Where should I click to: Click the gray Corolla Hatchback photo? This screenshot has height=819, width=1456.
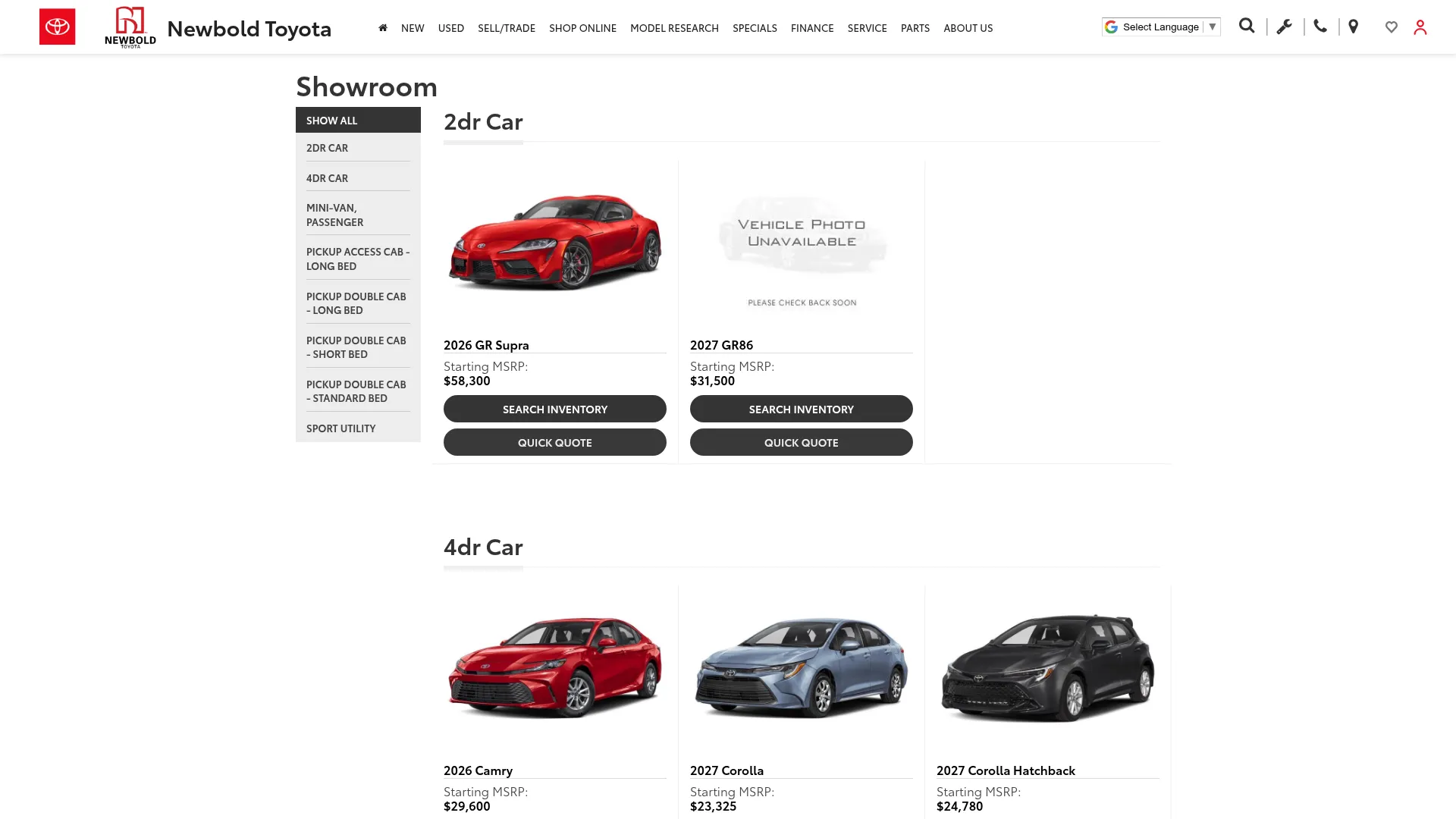click(x=1048, y=667)
